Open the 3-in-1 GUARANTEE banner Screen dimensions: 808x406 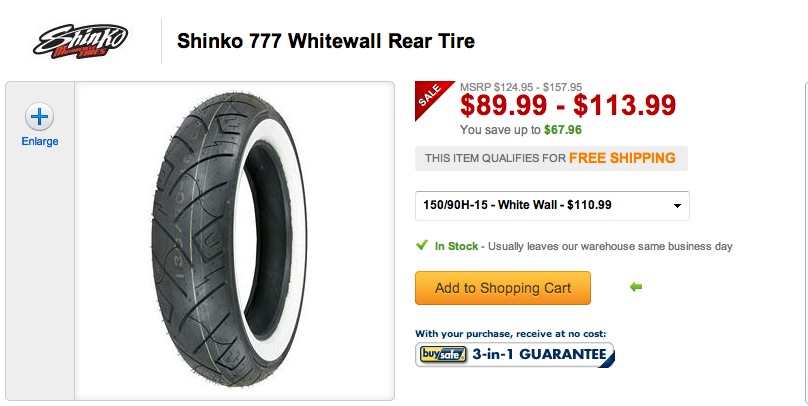(x=514, y=354)
